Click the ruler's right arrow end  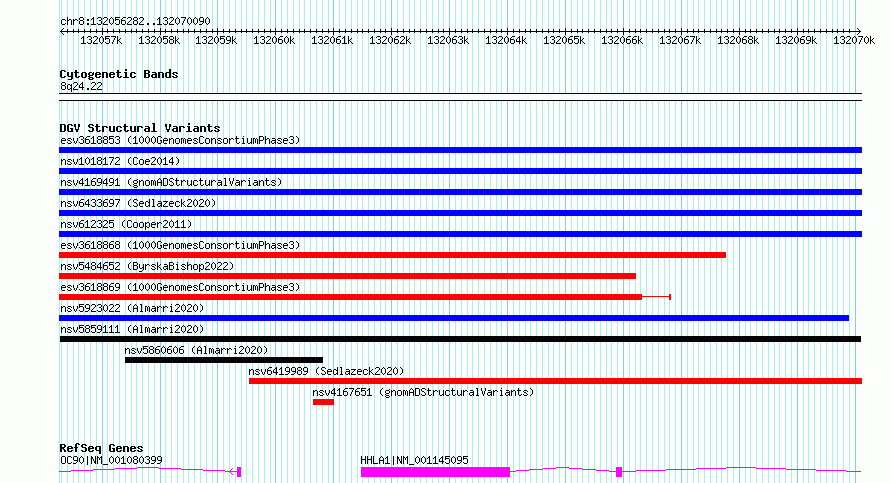point(859,31)
